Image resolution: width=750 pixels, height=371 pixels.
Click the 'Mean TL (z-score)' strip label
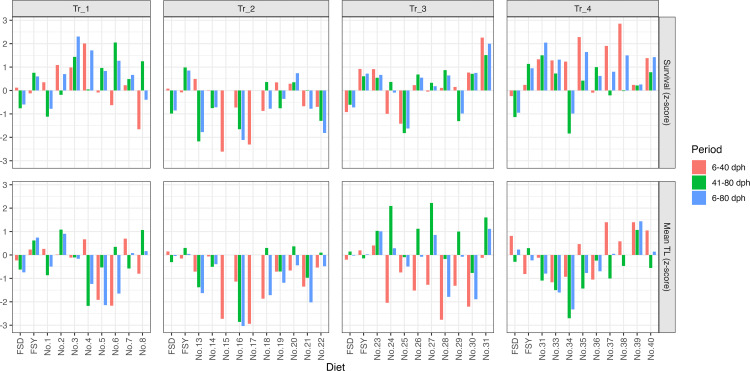(x=666, y=256)
